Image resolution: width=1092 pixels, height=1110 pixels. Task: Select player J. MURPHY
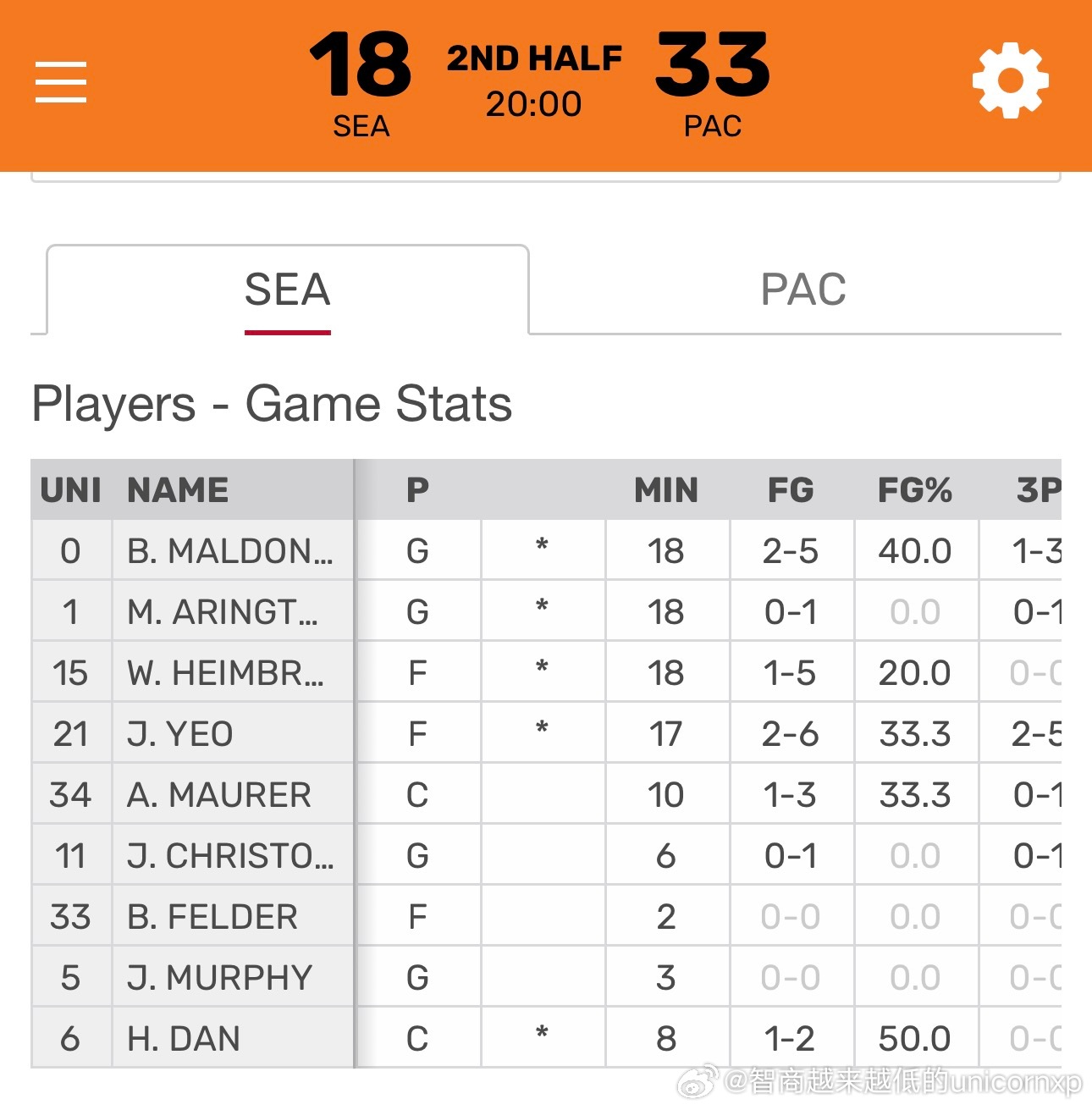[x=220, y=978]
